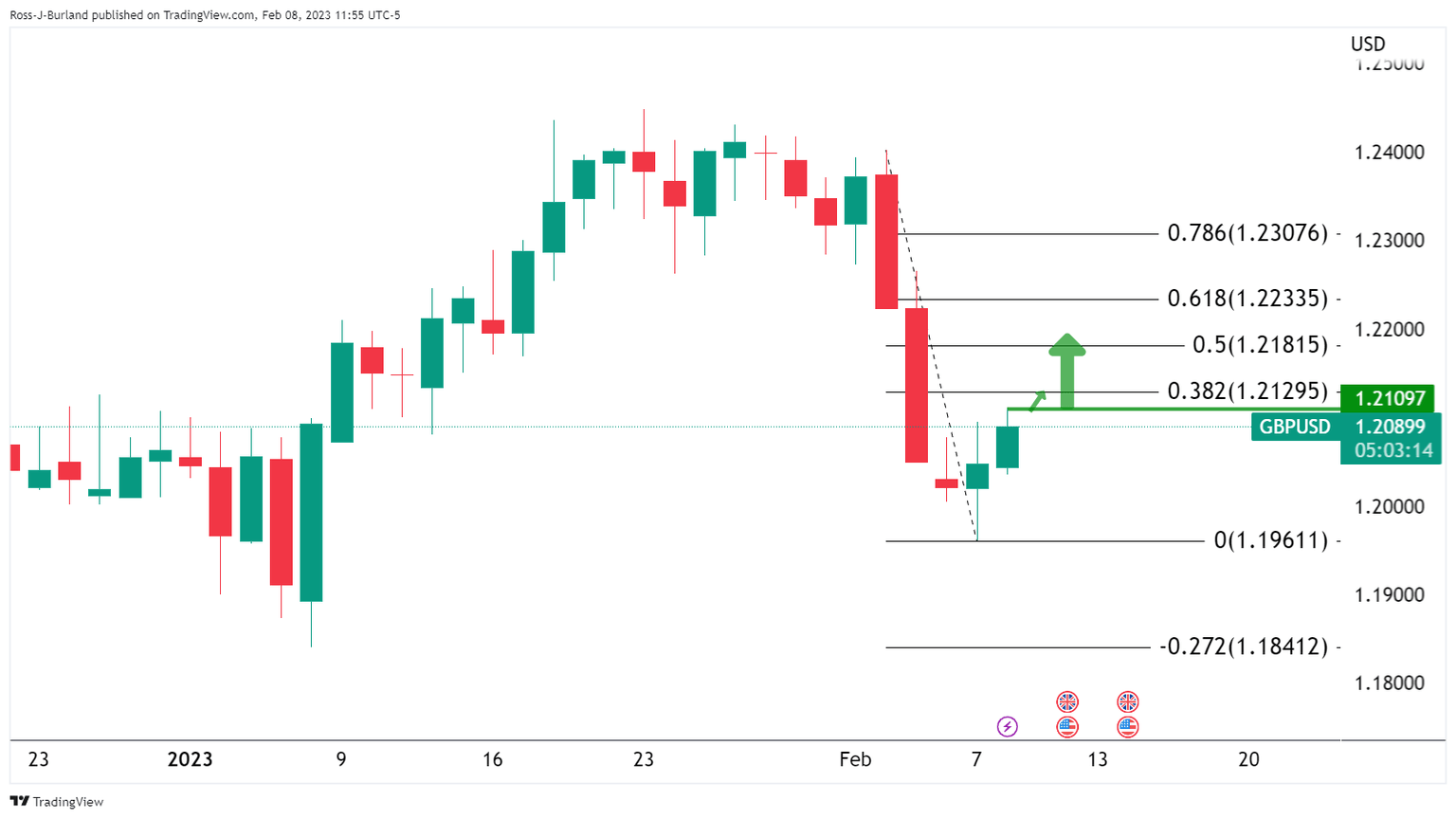The width and height of the screenshot is (1456, 819).
Task: Select the 0.618(1.22335) Fibonacci level label
Action: pyautogui.click(x=1247, y=299)
